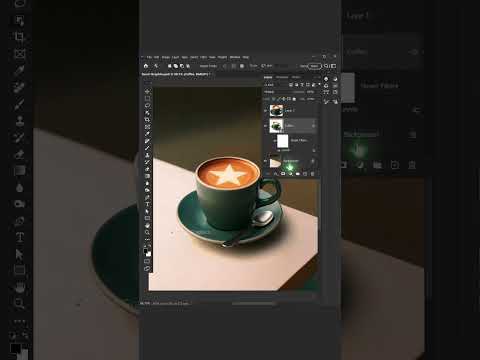Click the delete layer trash icon
Screen dimensions: 480x360
click(313, 174)
